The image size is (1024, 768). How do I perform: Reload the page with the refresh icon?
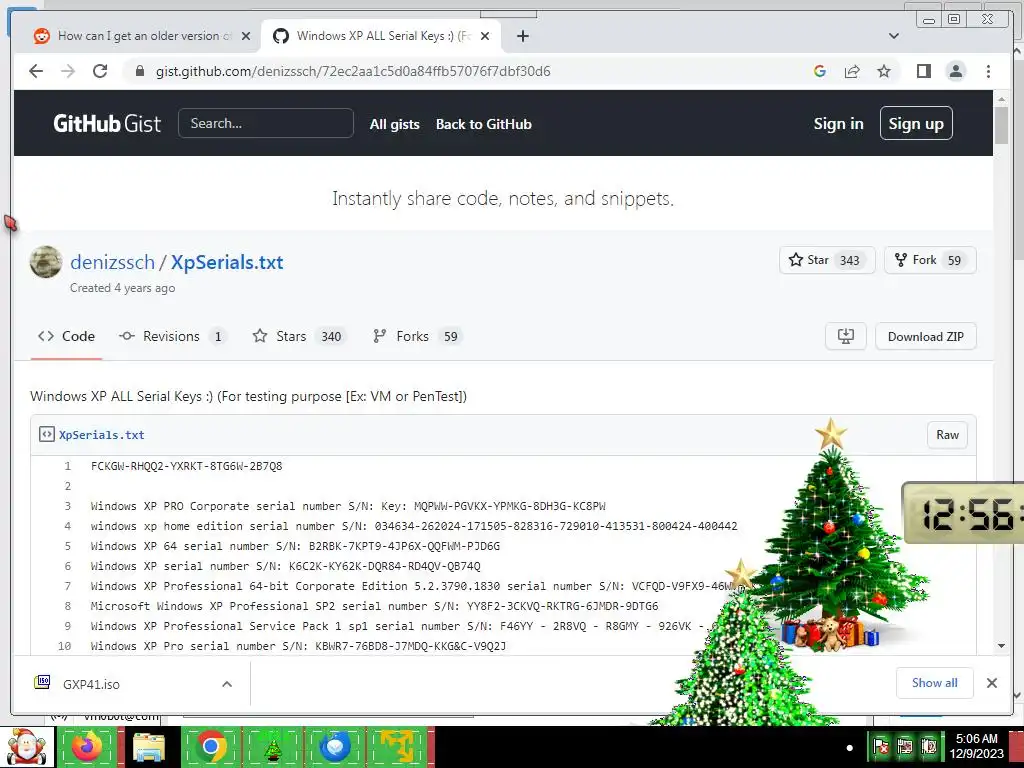(x=100, y=71)
